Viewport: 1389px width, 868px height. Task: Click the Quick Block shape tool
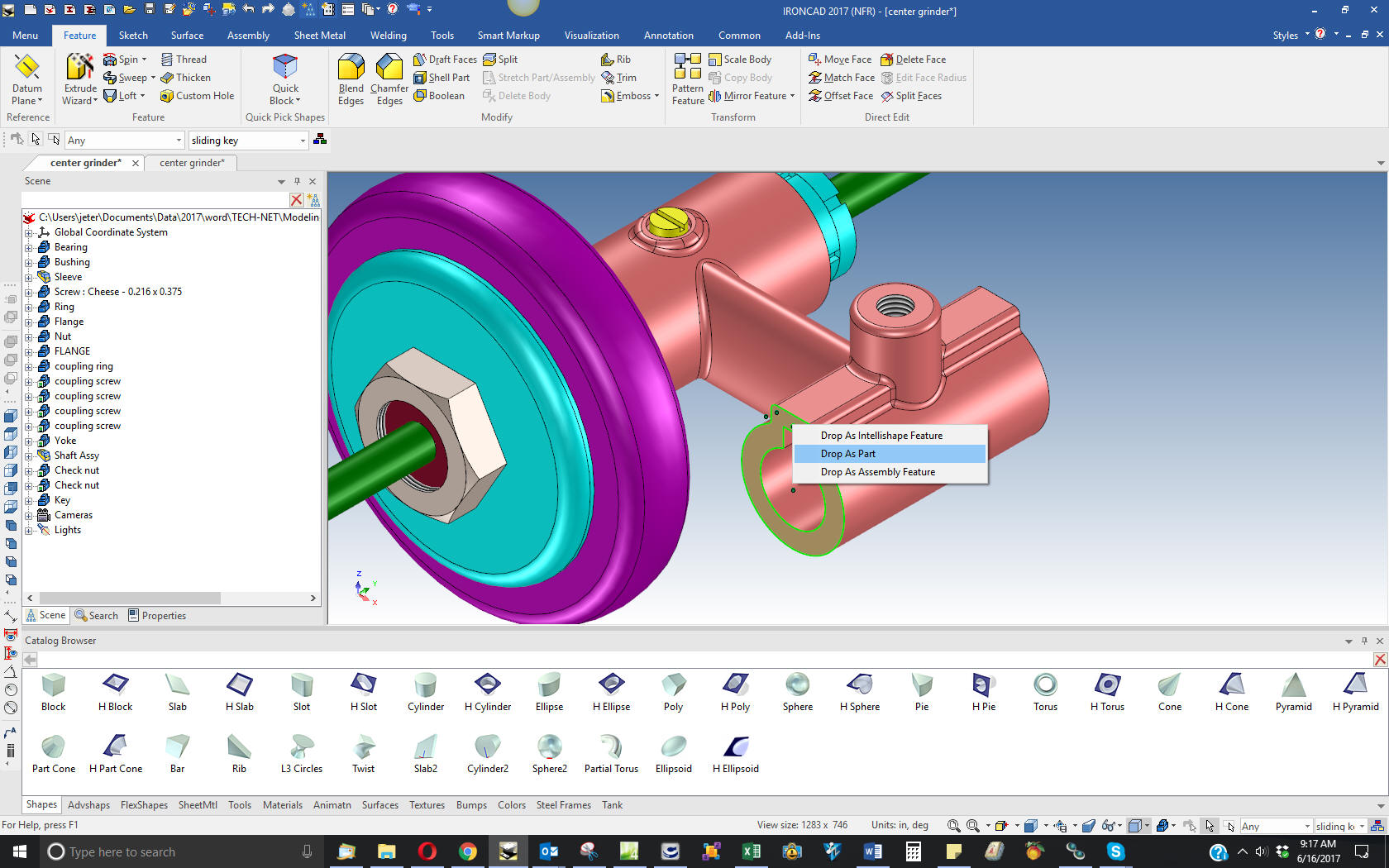click(x=285, y=79)
